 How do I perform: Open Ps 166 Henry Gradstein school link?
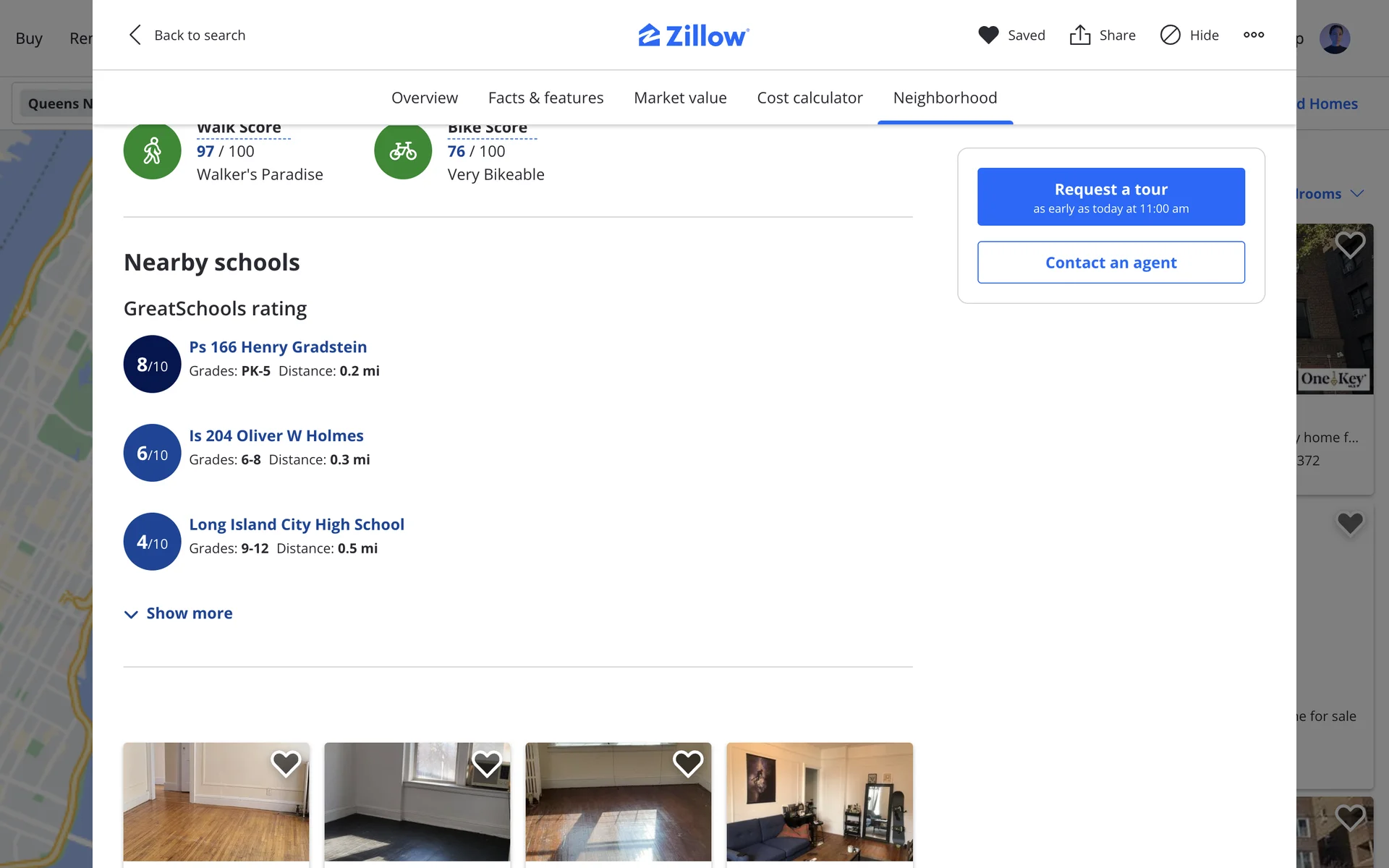pyautogui.click(x=278, y=347)
